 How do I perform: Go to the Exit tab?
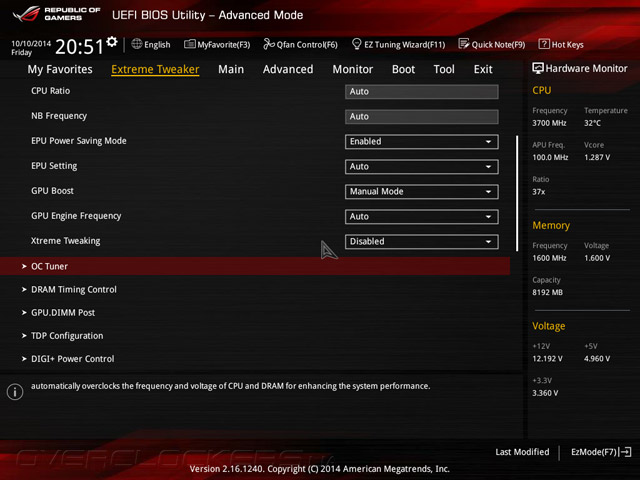[x=483, y=69]
